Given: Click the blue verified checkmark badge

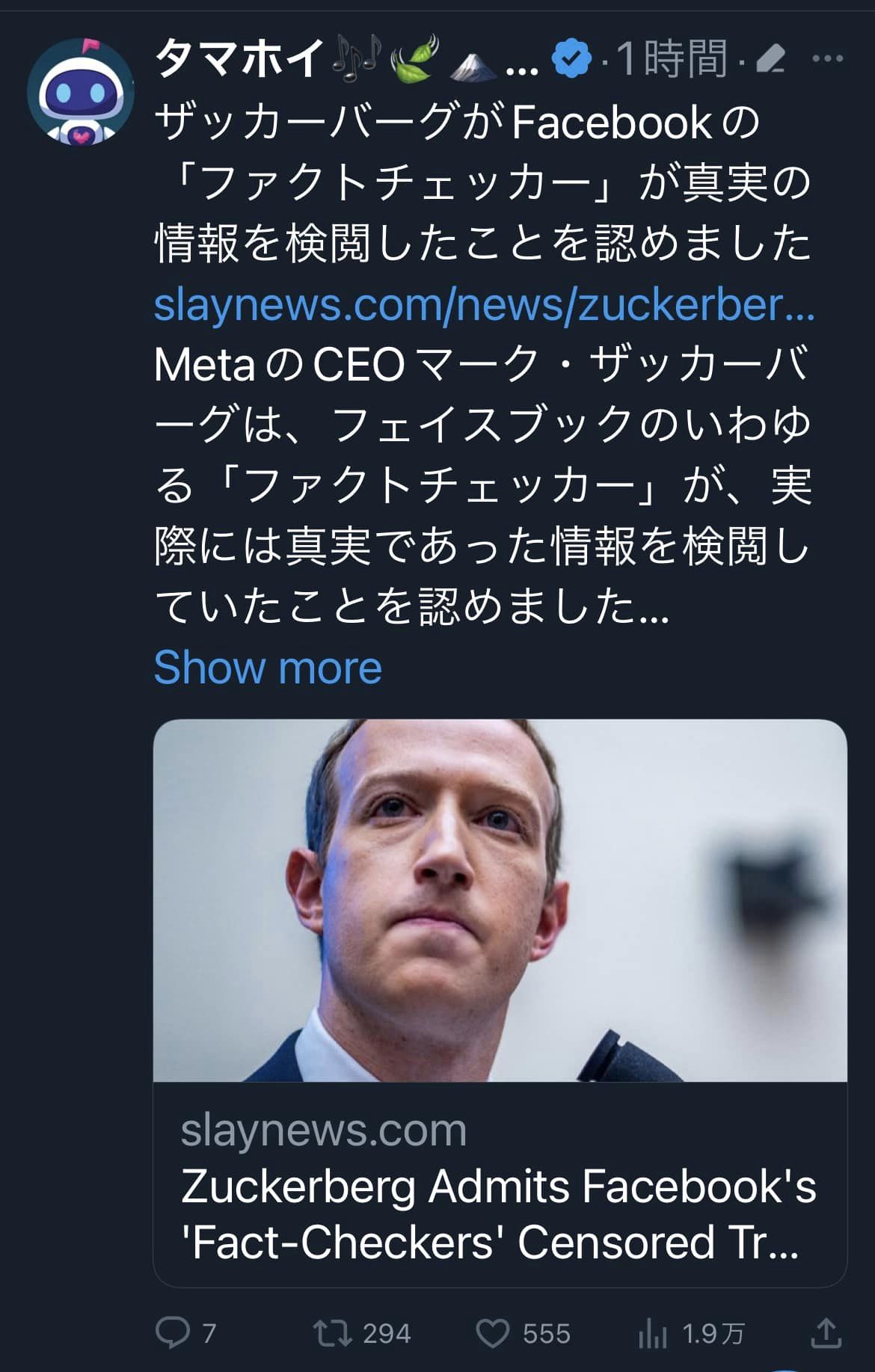Looking at the screenshot, I should (571, 59).
